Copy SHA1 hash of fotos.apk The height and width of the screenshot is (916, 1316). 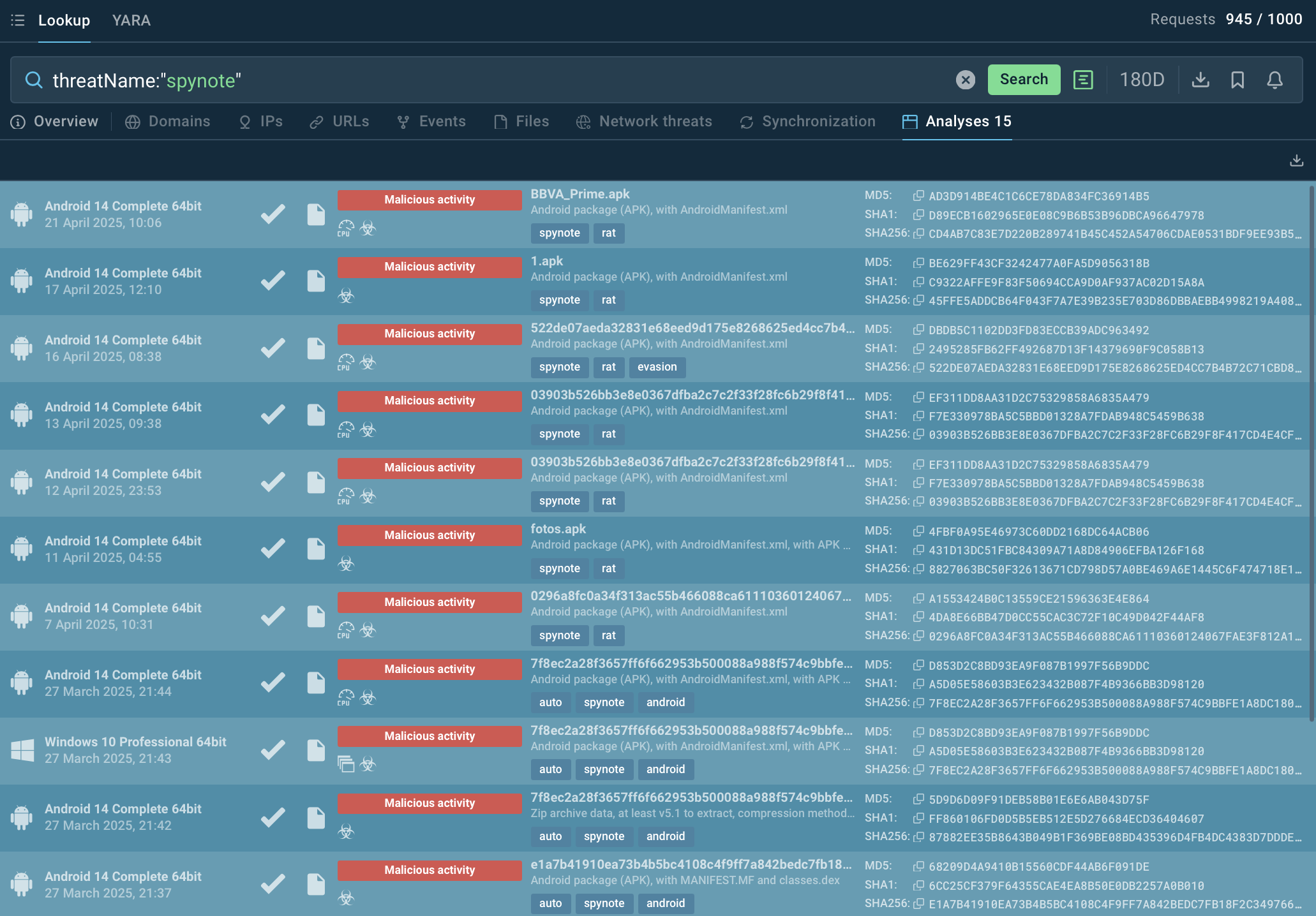(x=918, y=550)
